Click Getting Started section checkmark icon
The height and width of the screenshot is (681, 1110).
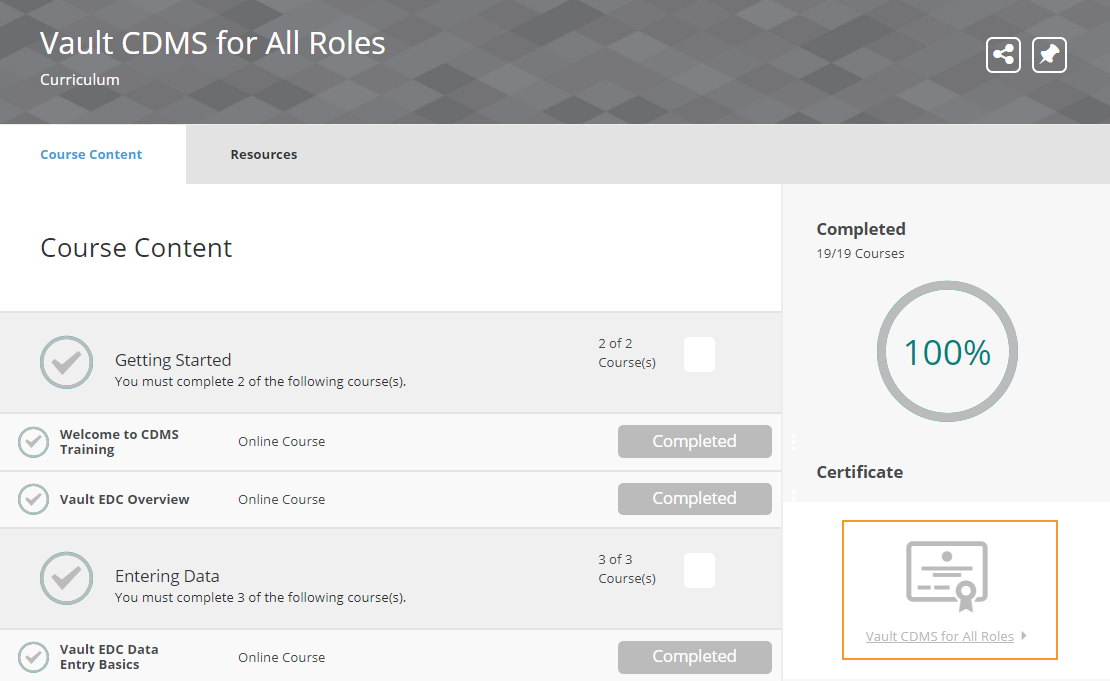point(66,362)
